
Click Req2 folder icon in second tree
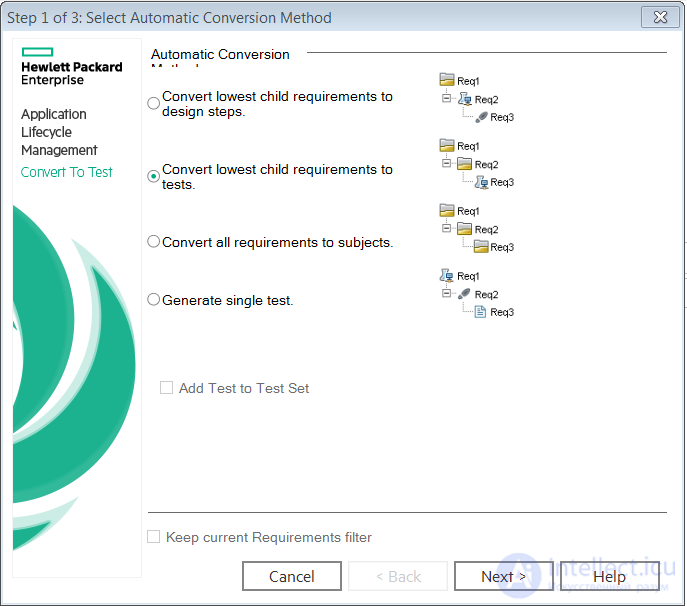[x=464, y=164]
